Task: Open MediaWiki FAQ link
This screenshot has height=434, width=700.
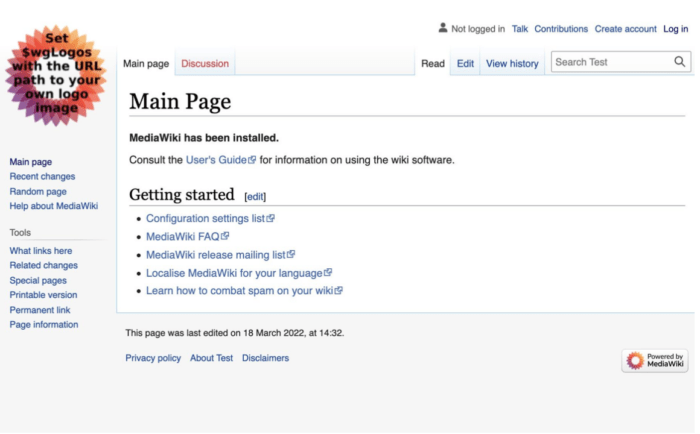Action: point(187,236)
